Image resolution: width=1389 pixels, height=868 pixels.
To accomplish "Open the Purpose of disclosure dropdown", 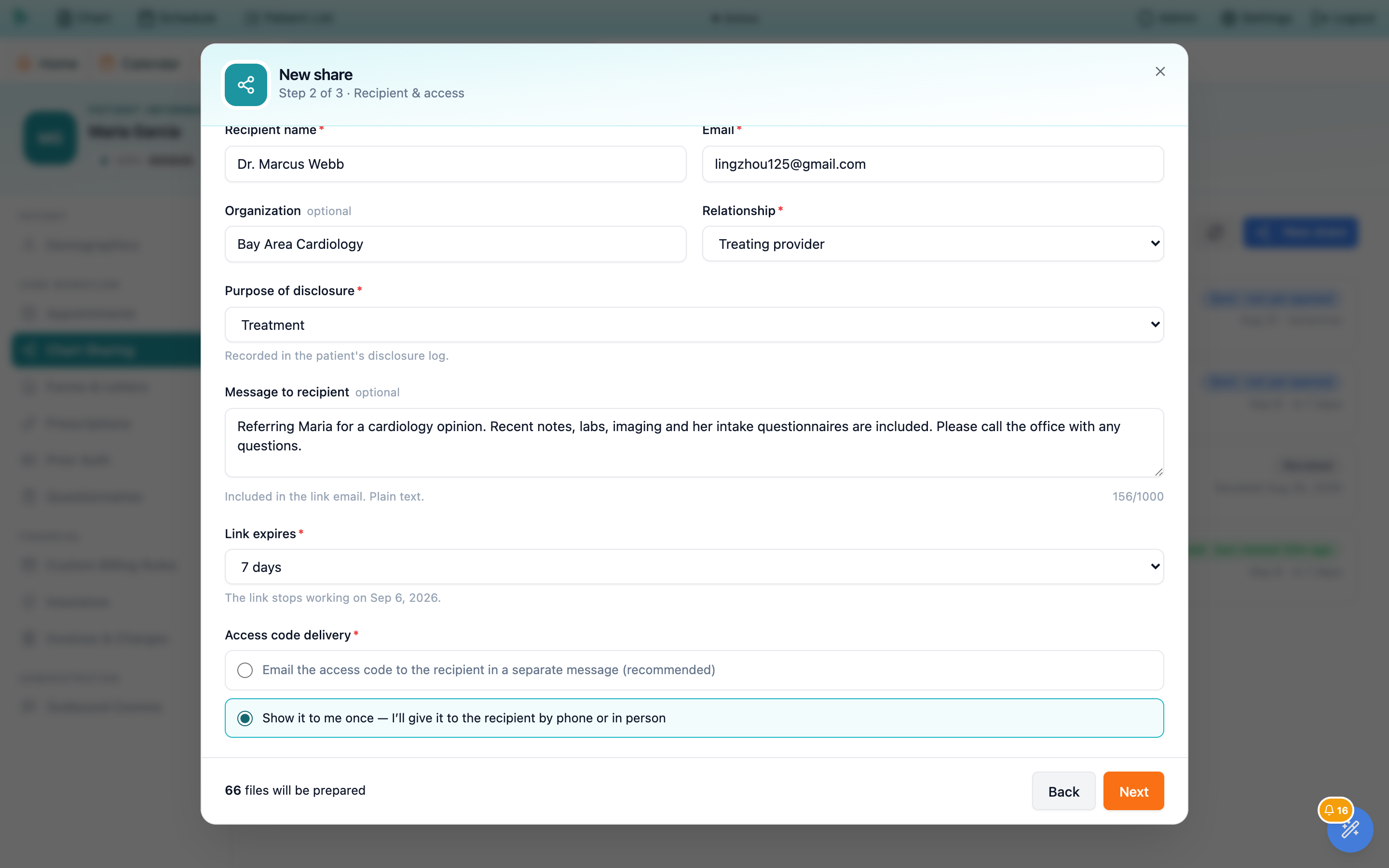I will (x=694, y=325).
